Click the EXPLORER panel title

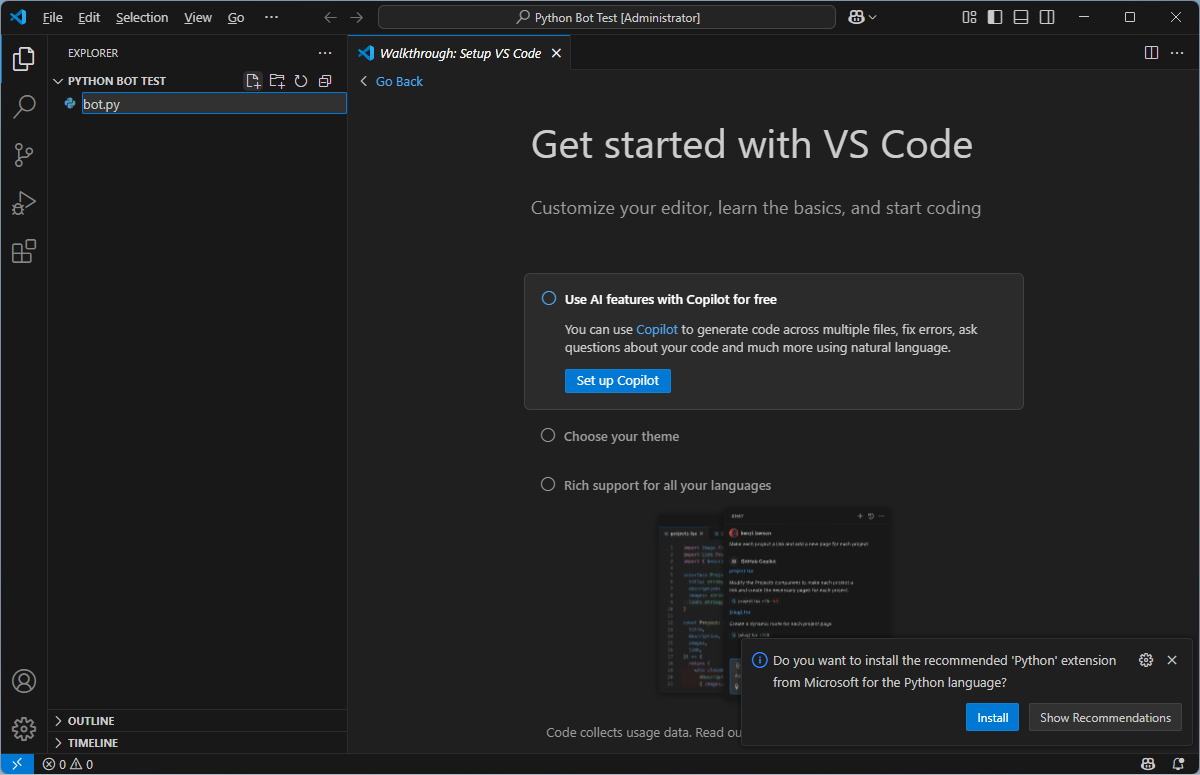point(93,53)
